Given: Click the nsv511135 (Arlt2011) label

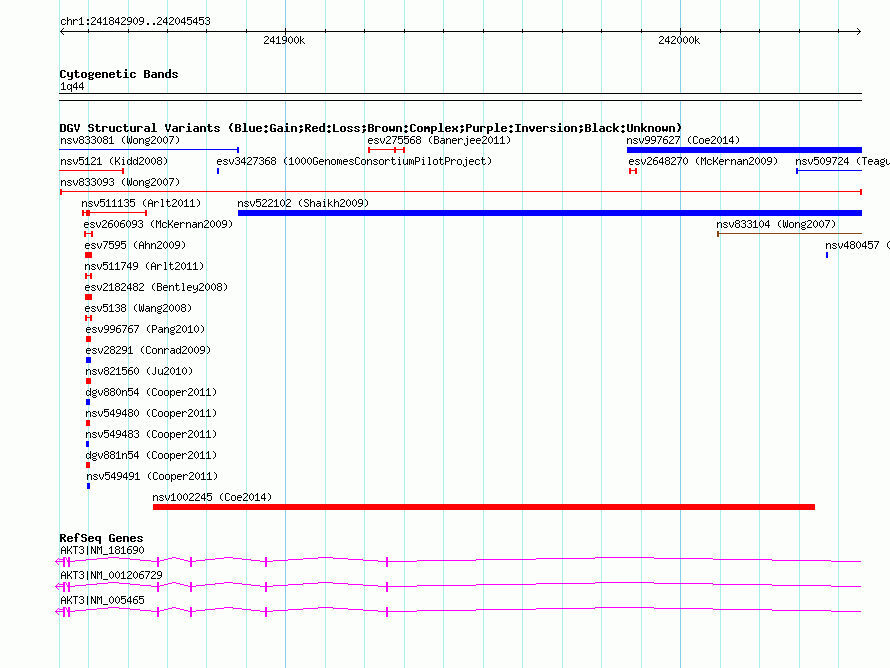Looking at the screenshot, I should 141,203.
